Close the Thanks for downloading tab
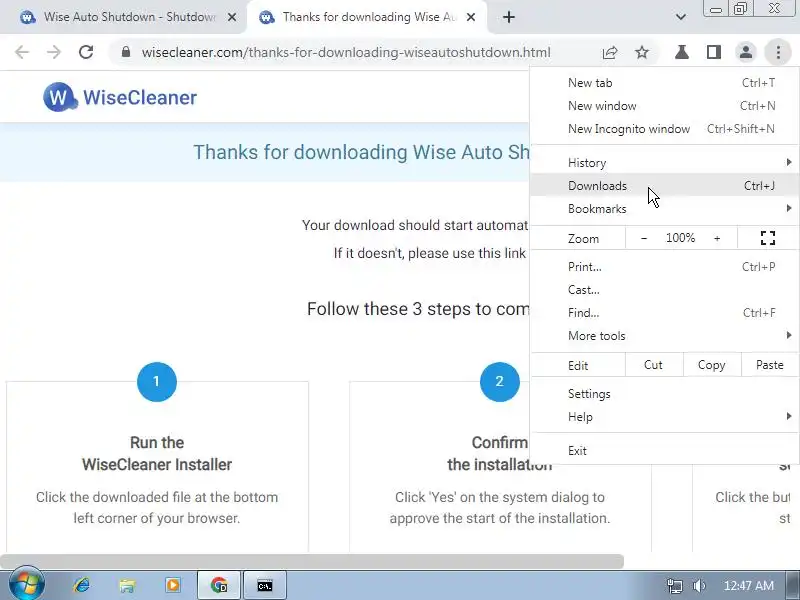Image resolution: width=800 pixels, height=600 pixels. point(471,17)
